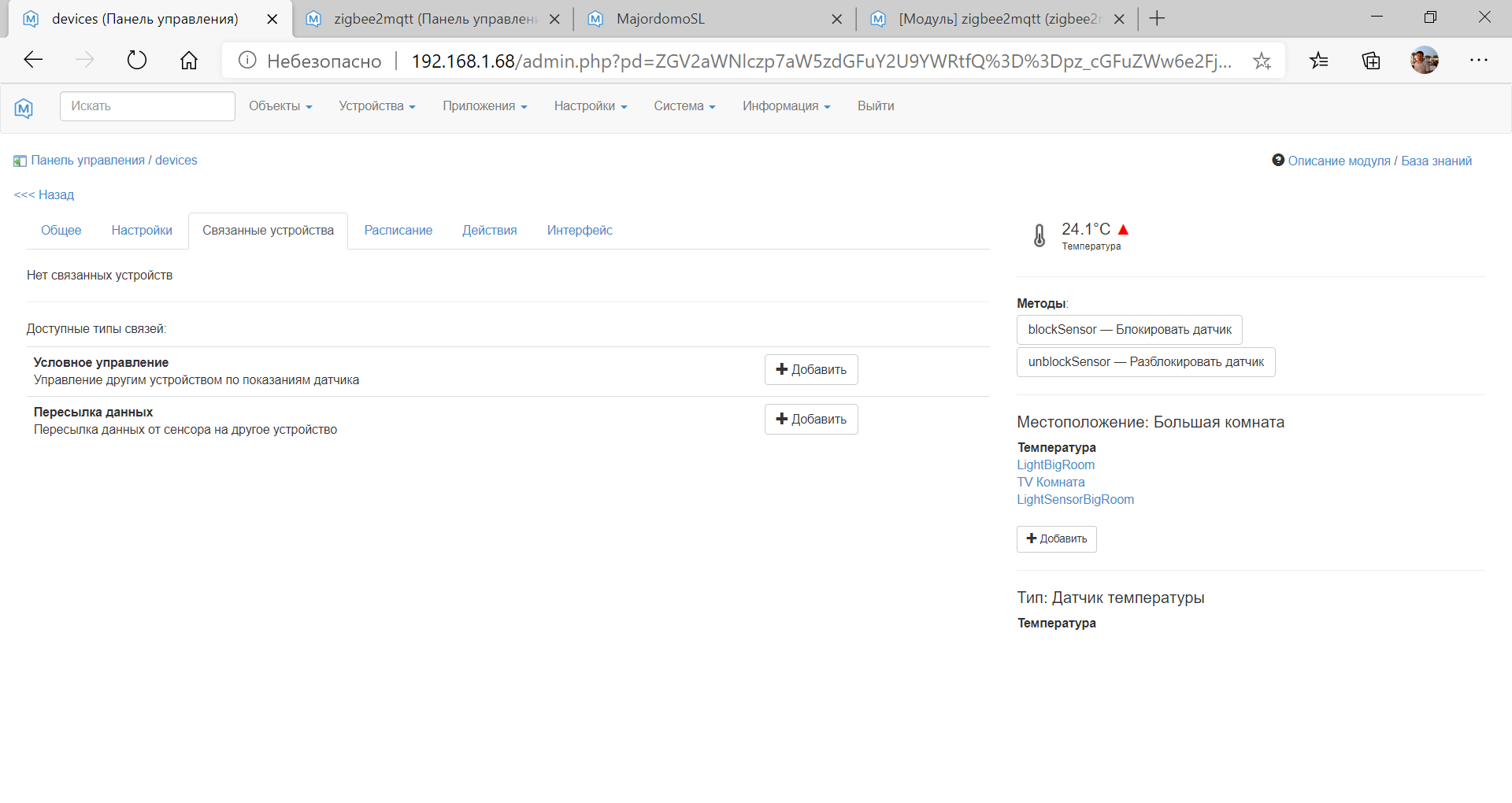Click the MajorDoMo logo in navbar

[x=24, y=107]
